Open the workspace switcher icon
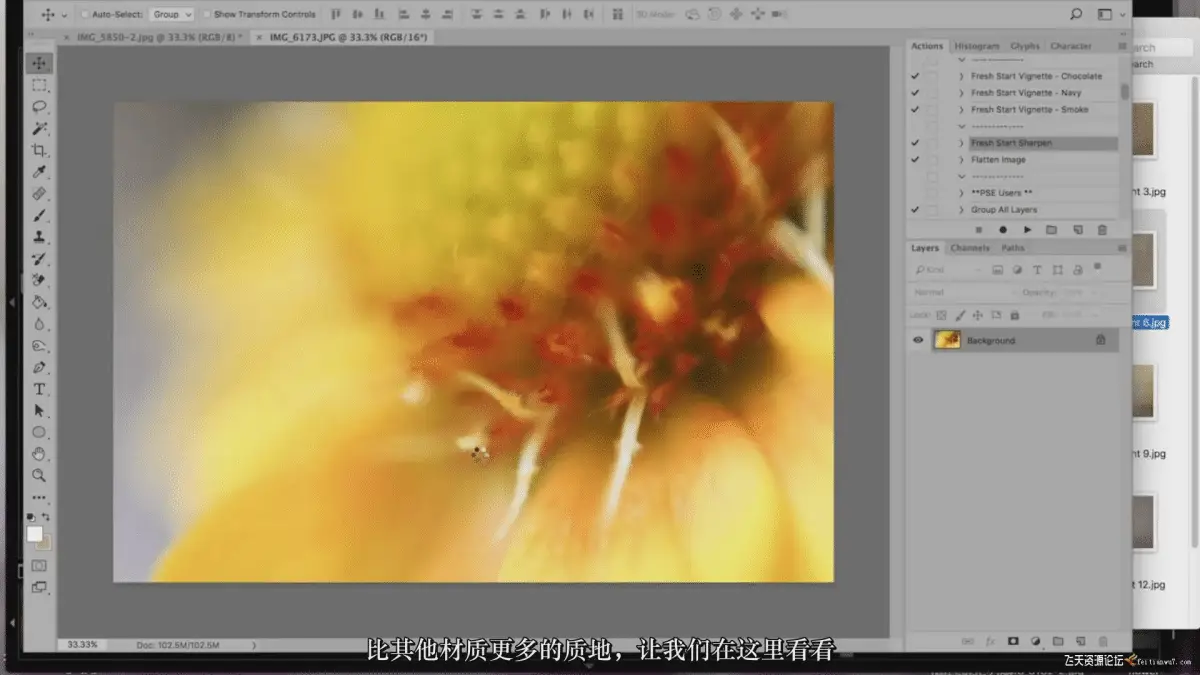This screenshot has width=1200, height=675. [x=1106, y=14]
